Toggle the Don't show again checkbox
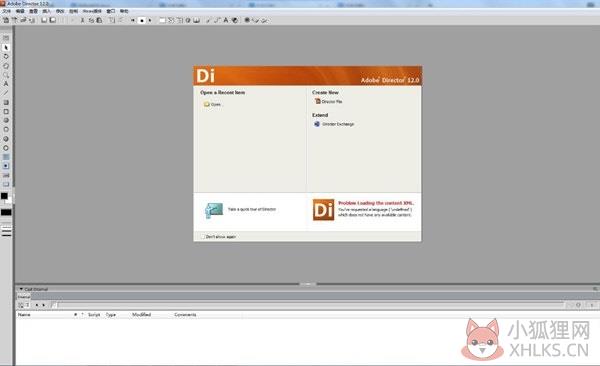 click(x=203, y=237)
